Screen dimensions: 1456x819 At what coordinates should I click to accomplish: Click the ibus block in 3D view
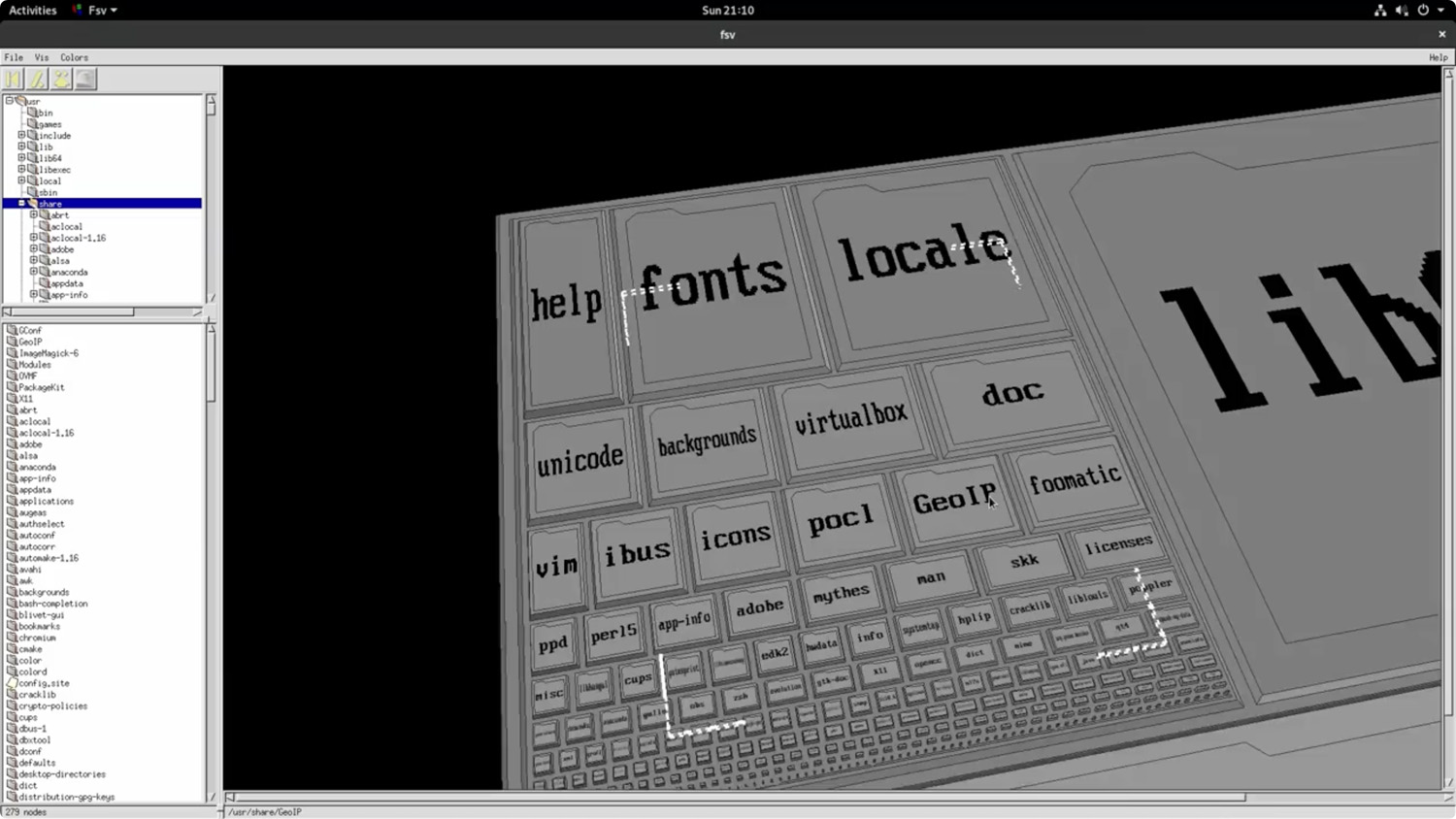[637, 556]
